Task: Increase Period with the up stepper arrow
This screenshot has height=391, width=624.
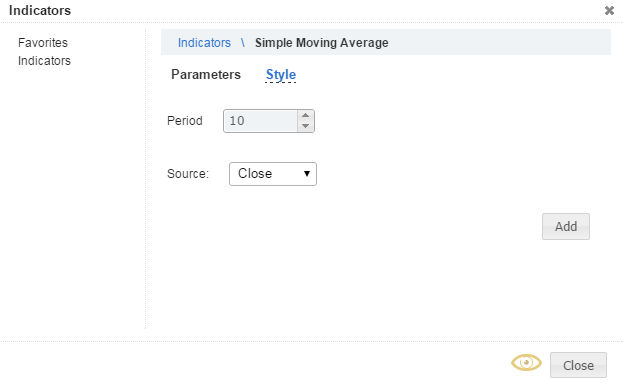Action: click(305, 115)
